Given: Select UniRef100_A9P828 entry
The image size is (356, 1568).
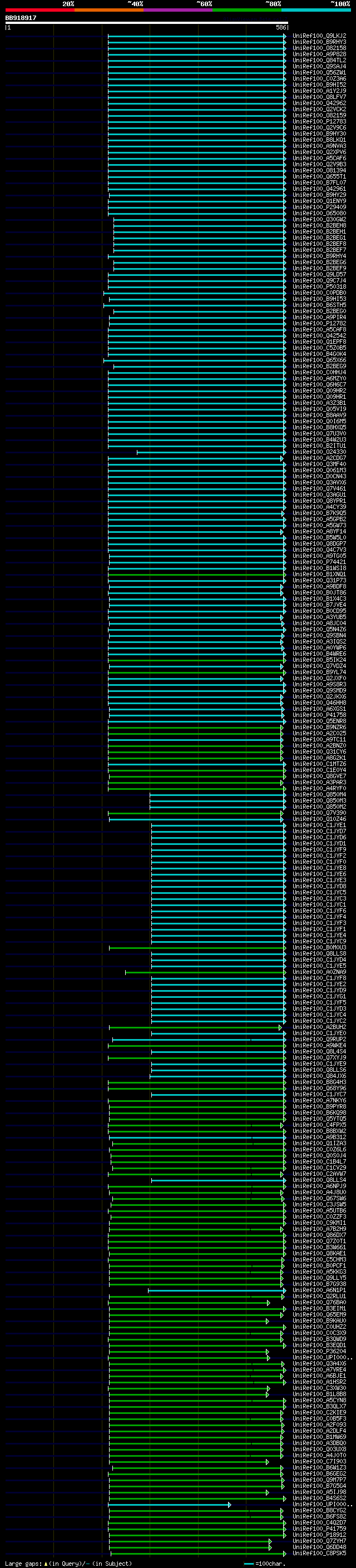Looking at the screenshot, I should click(x=319, y=54).
